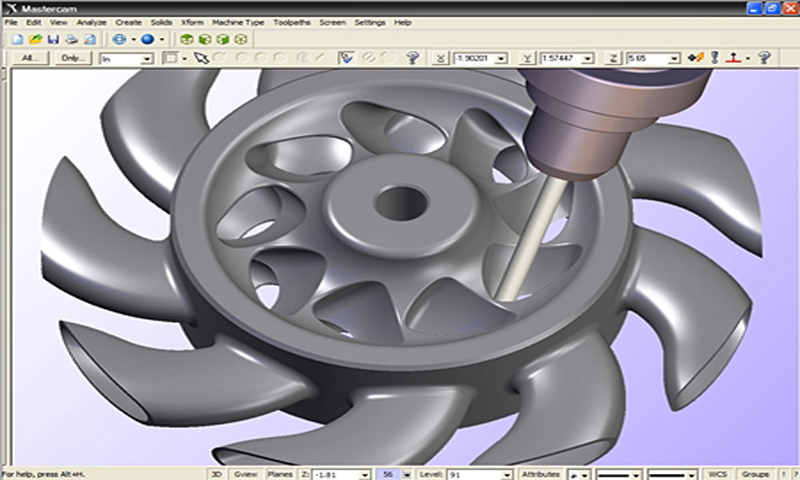Open the Edit menu
Image resolution: width=800 pixels, height=480 pixels.
coord(34,22)
